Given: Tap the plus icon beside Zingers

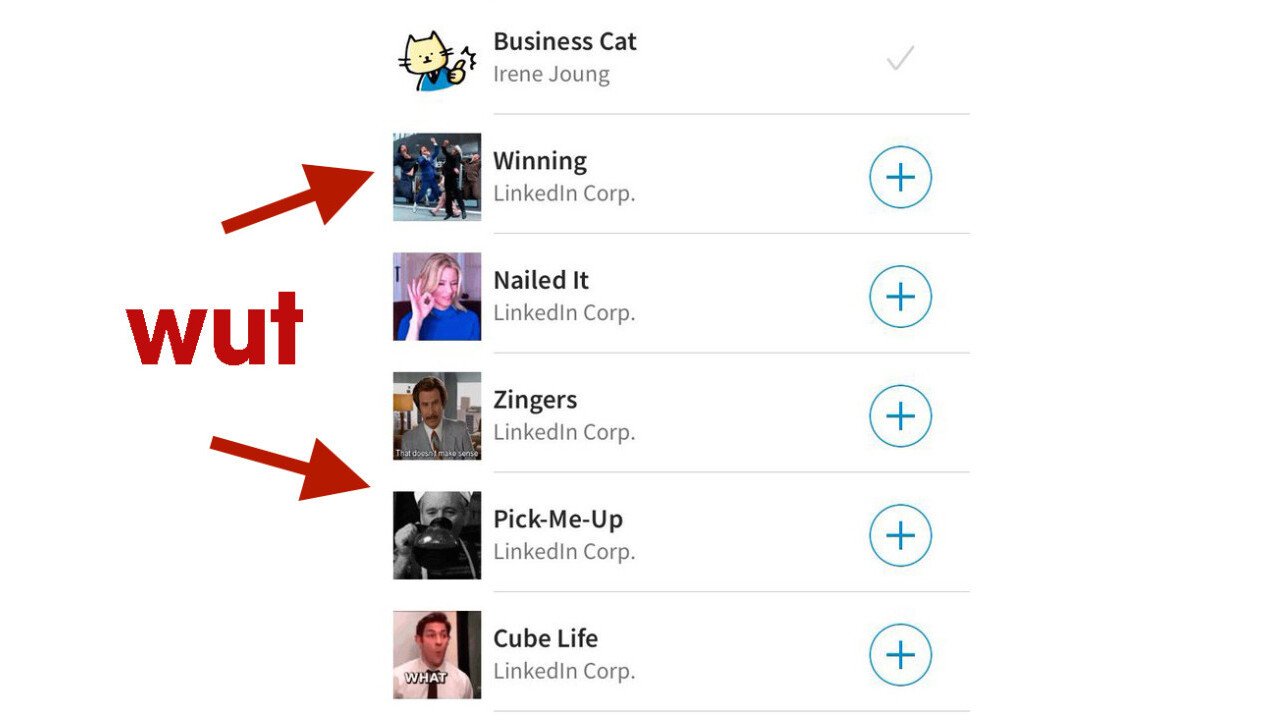Looking at the screenshot, I should (900, 416).
